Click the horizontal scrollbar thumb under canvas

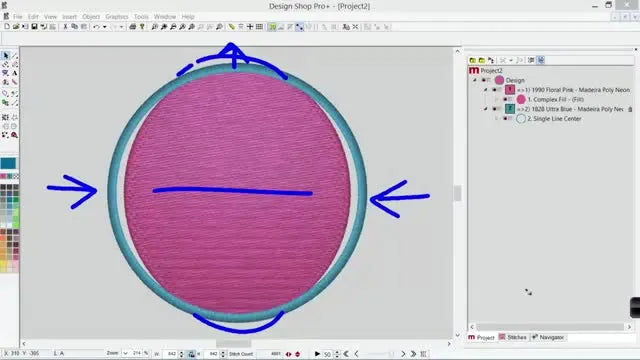coord(233,344)
